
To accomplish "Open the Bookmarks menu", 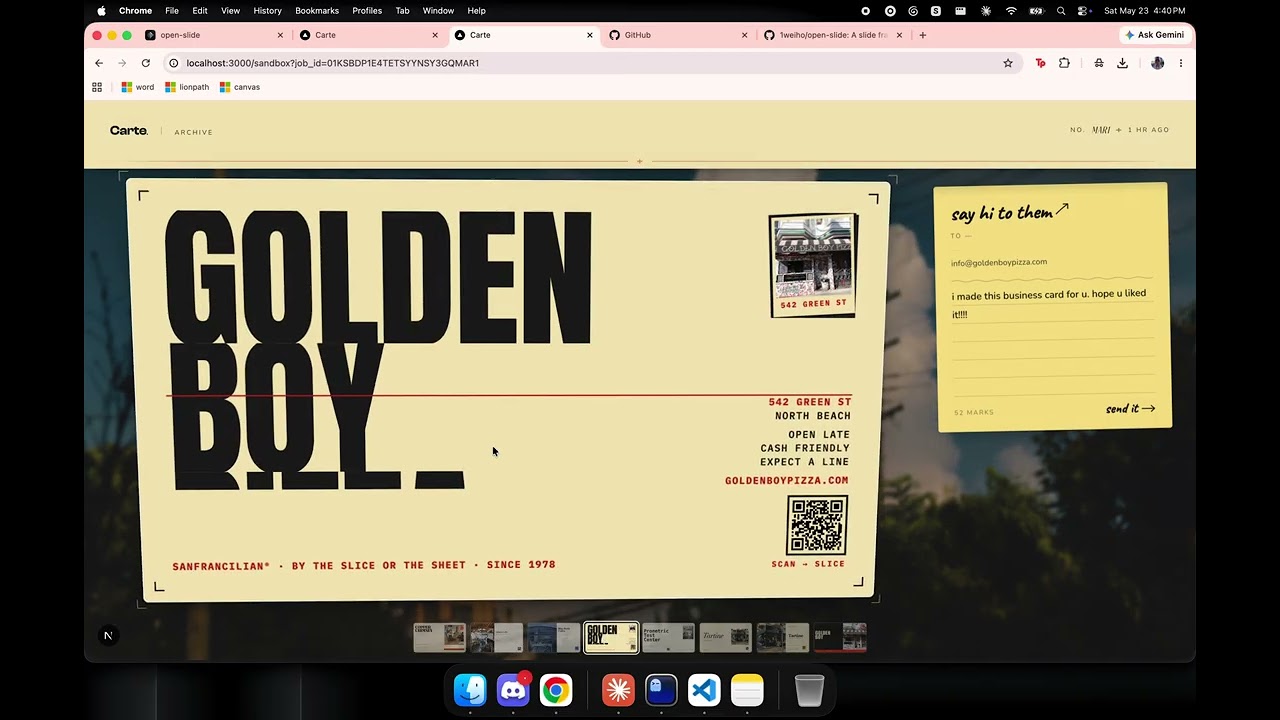I will pos(316,11).
